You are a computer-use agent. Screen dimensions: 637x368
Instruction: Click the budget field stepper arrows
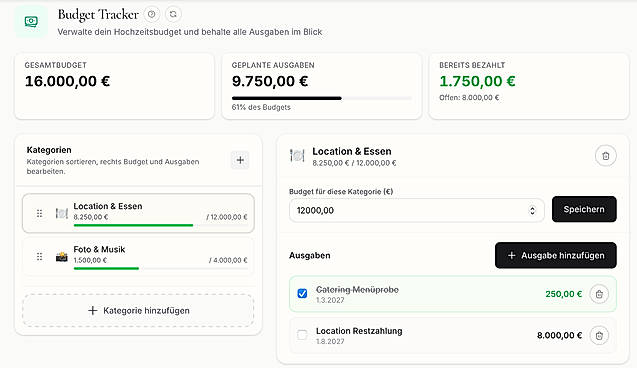point(532,210)
